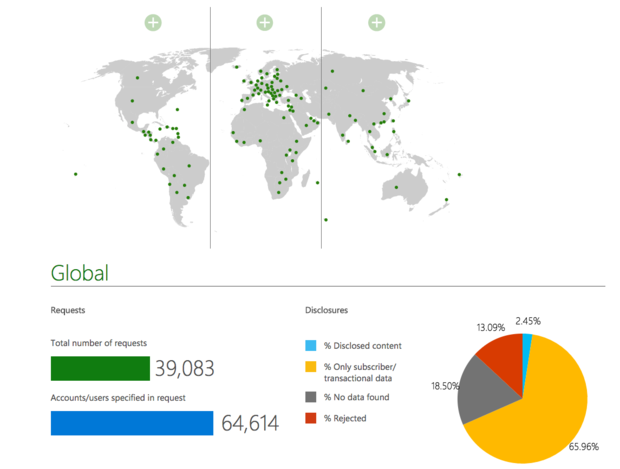Click the blue 2.45% pie slice
The width and height of the screenshot is (620, 469).
tap(527, 348)
